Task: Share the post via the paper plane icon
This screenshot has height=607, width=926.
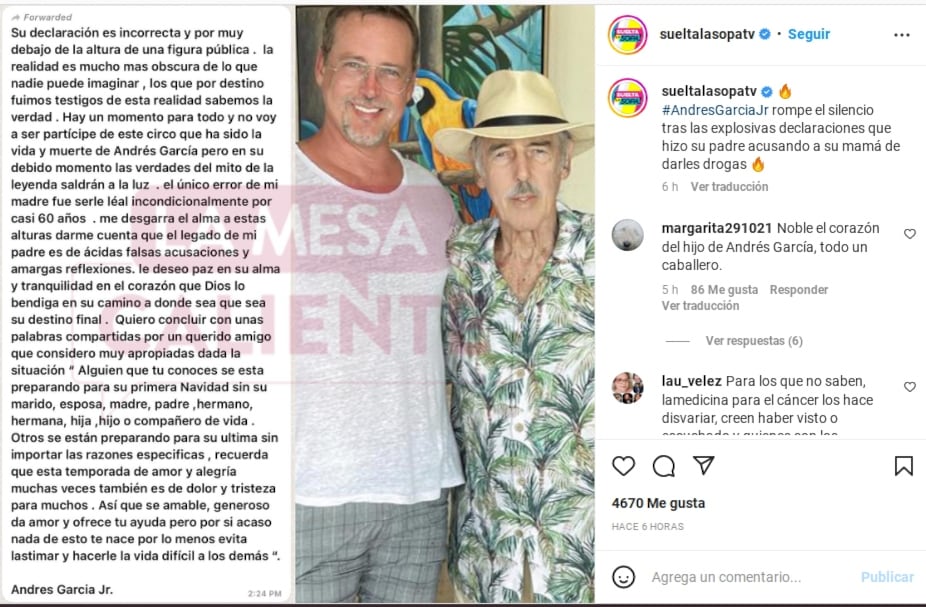Action: click(704, 465)
